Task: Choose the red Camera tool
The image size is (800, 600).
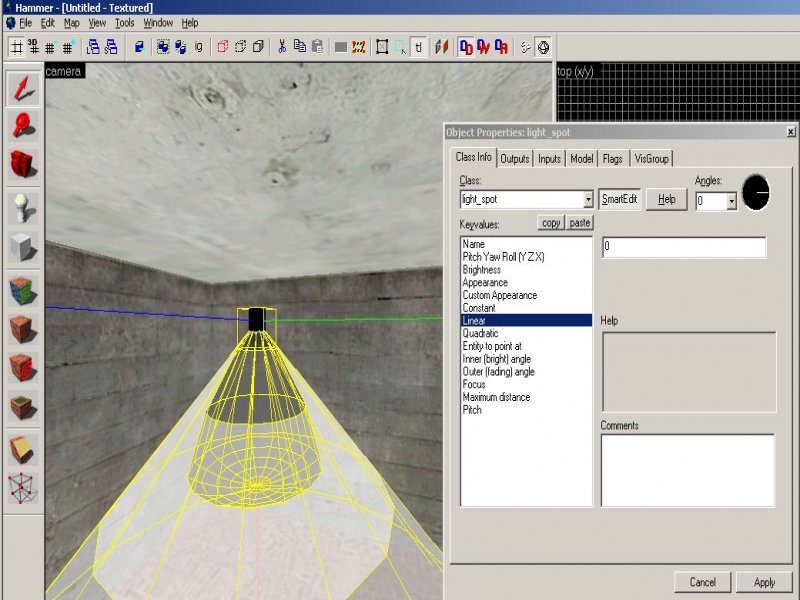Action: 24,164
